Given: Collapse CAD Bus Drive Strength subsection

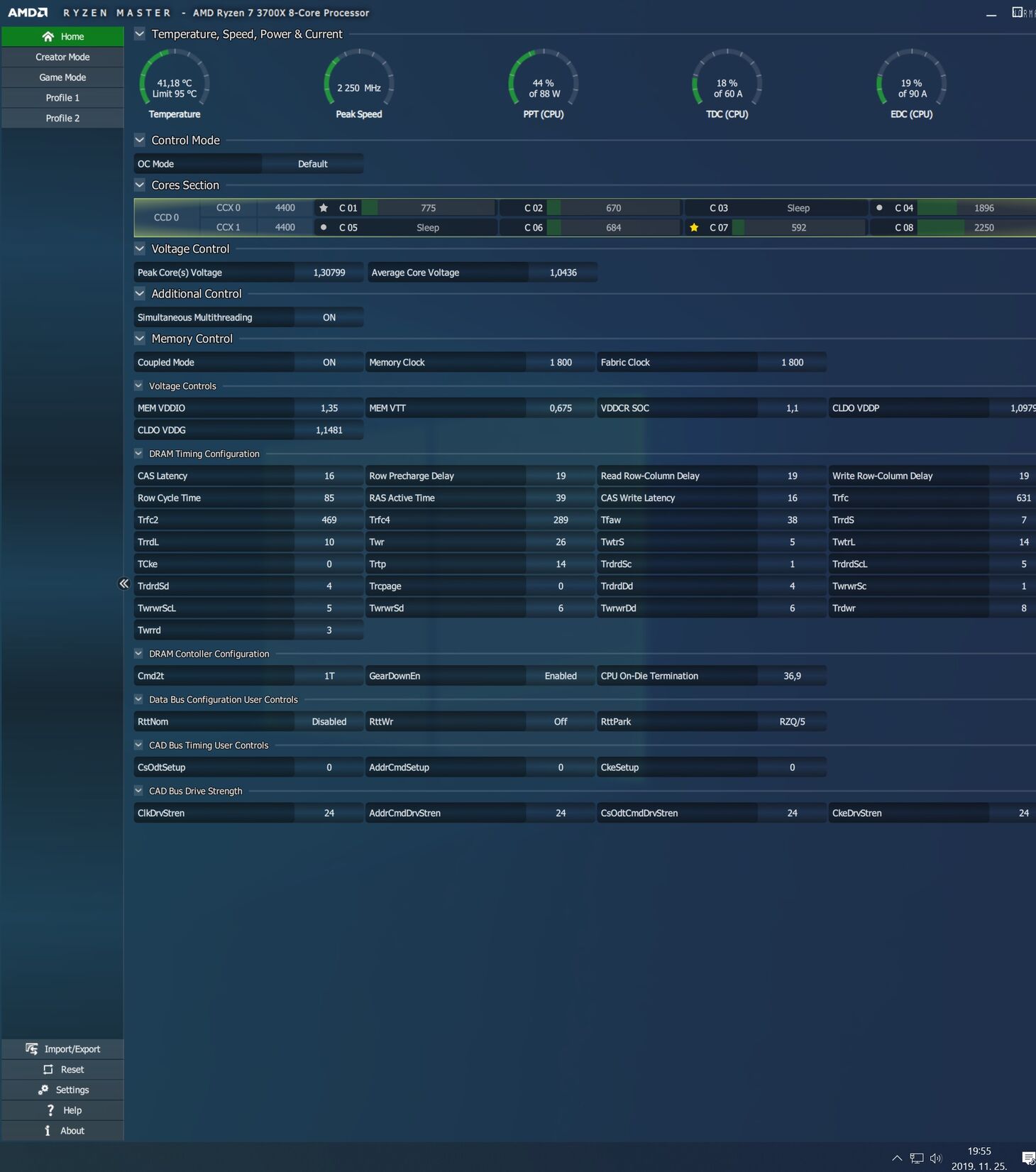Looking at the screenshot, I should [138, 790].
